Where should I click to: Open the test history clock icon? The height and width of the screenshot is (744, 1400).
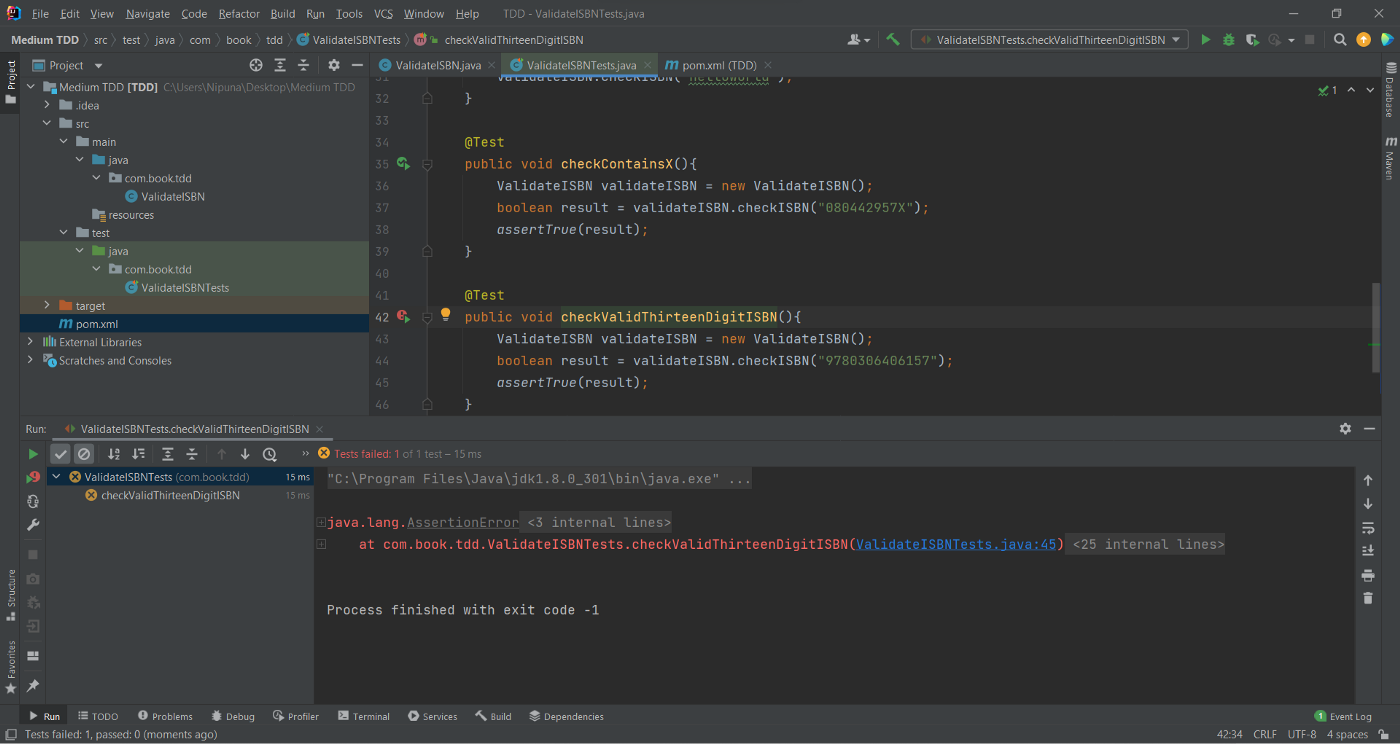[269, 454]
